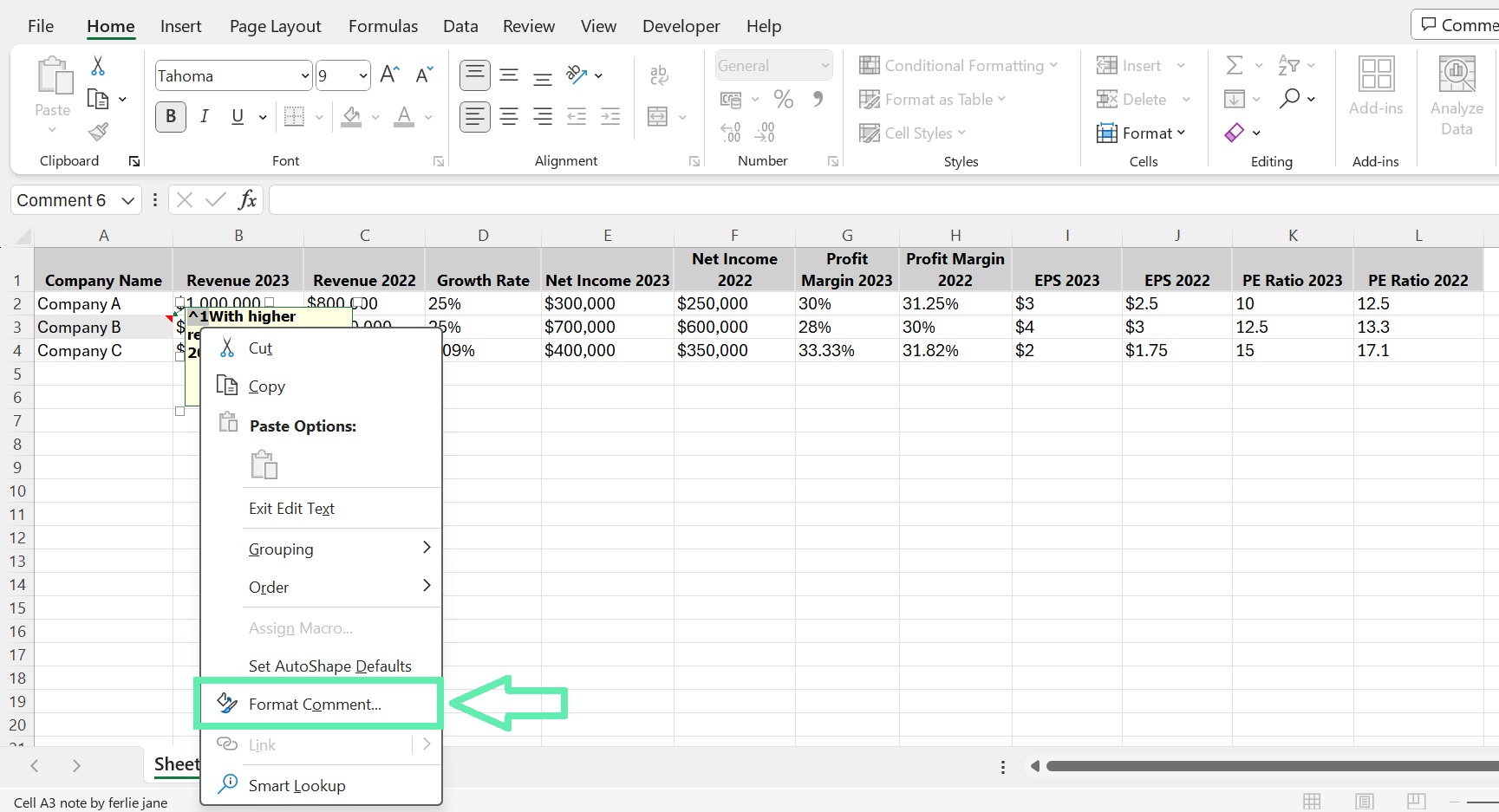Expand the Name Box showing Comment 6
1499x812 pixels.
[127, 200]
